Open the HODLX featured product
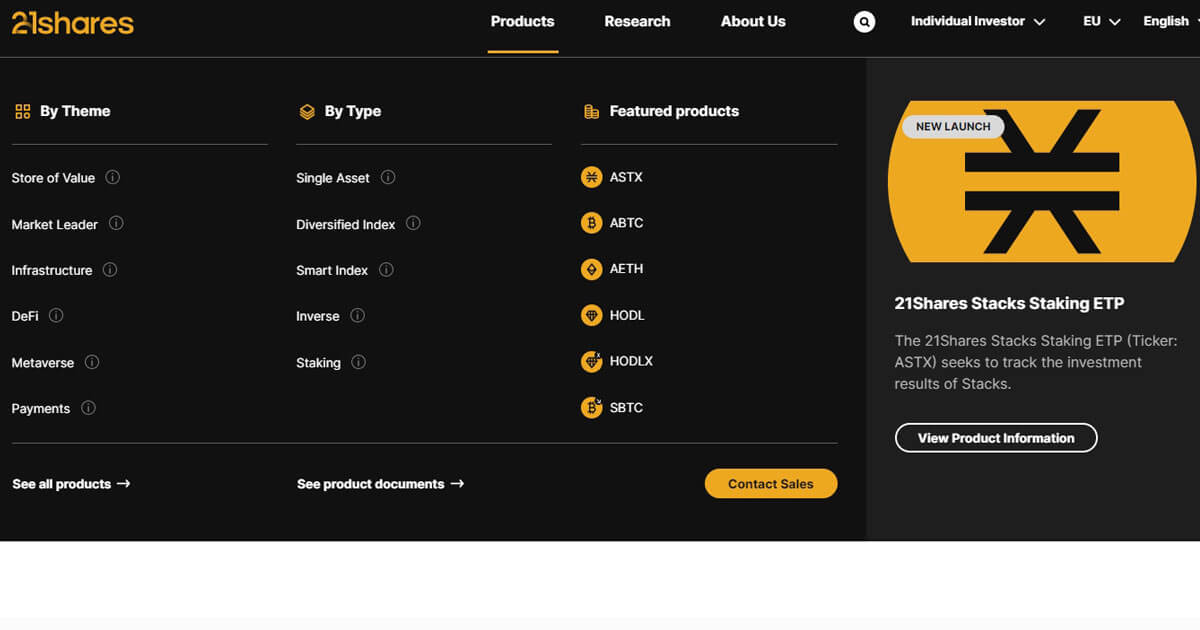Viewport: 1200px width, 630px height. [x=631, y=361]
